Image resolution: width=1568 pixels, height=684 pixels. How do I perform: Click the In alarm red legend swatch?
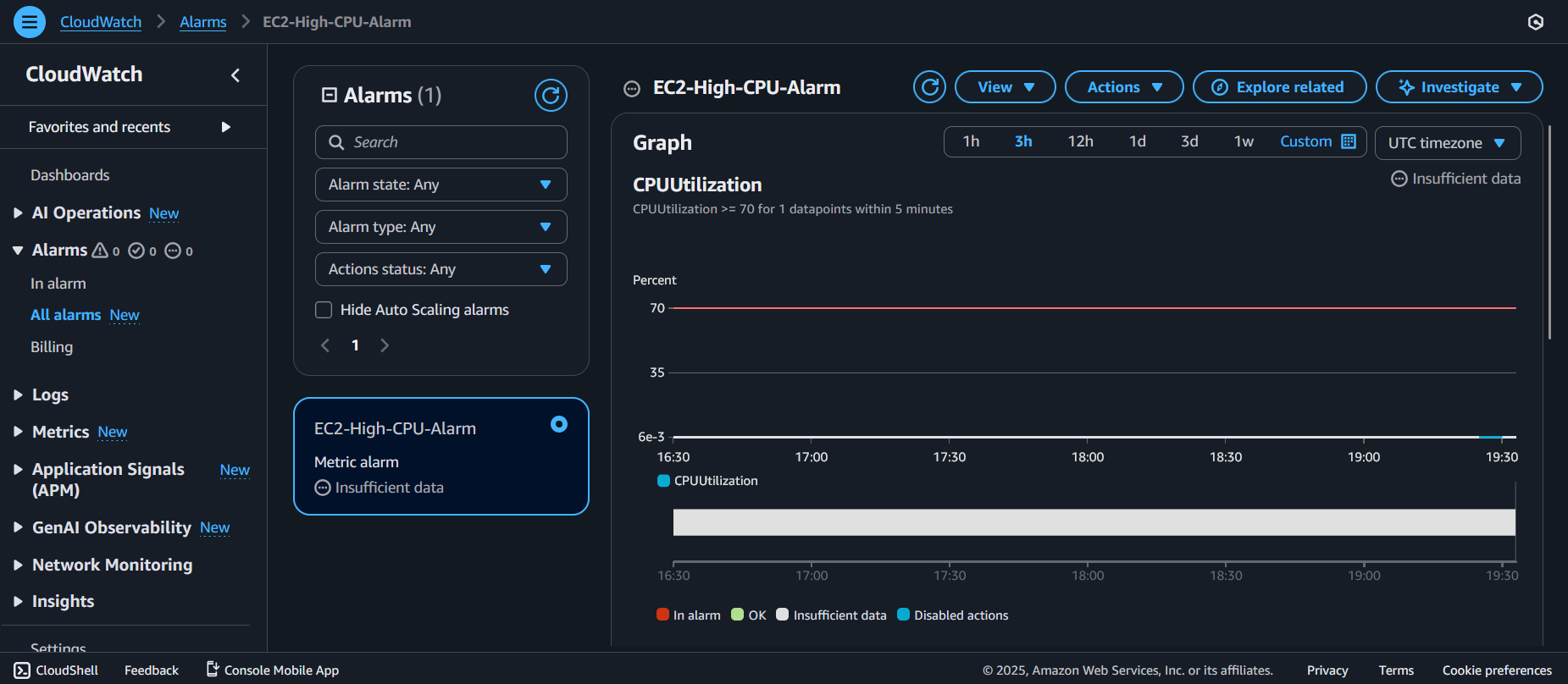[662, 615]
